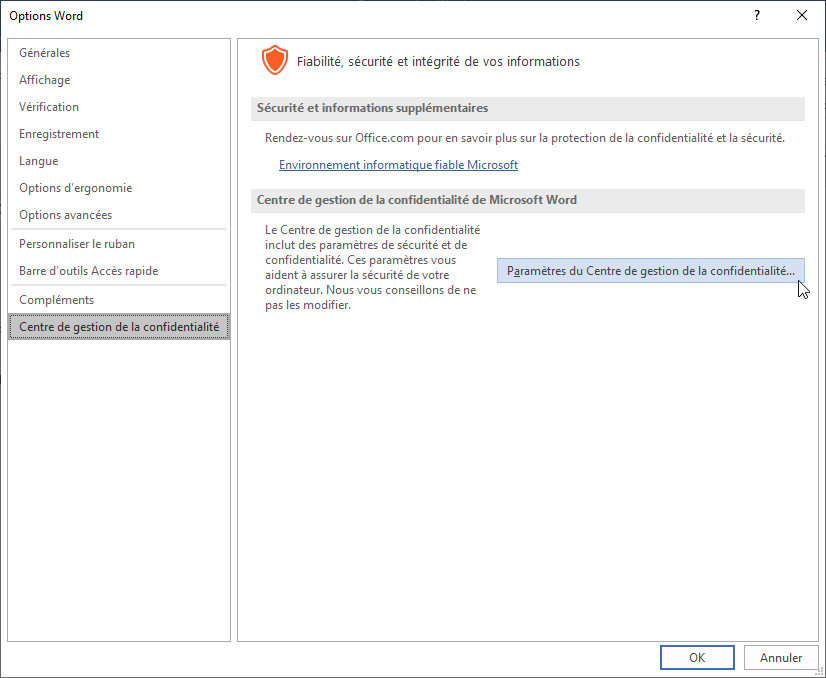The width and height of the screenshot is (826, 678).
Task: Confirm with the OK button
Action: pos(697,657)
